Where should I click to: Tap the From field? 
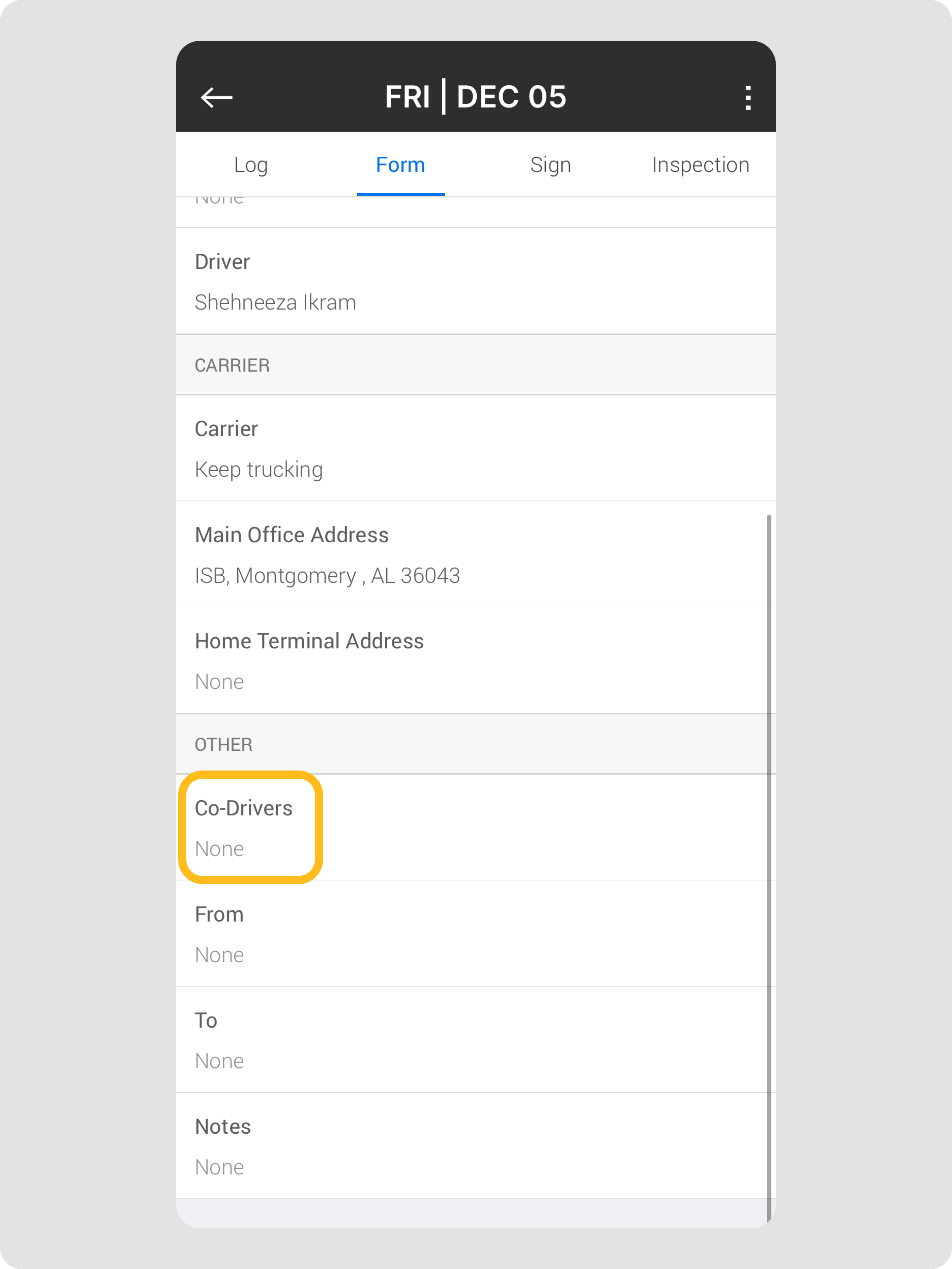click(x=219, y=933)
